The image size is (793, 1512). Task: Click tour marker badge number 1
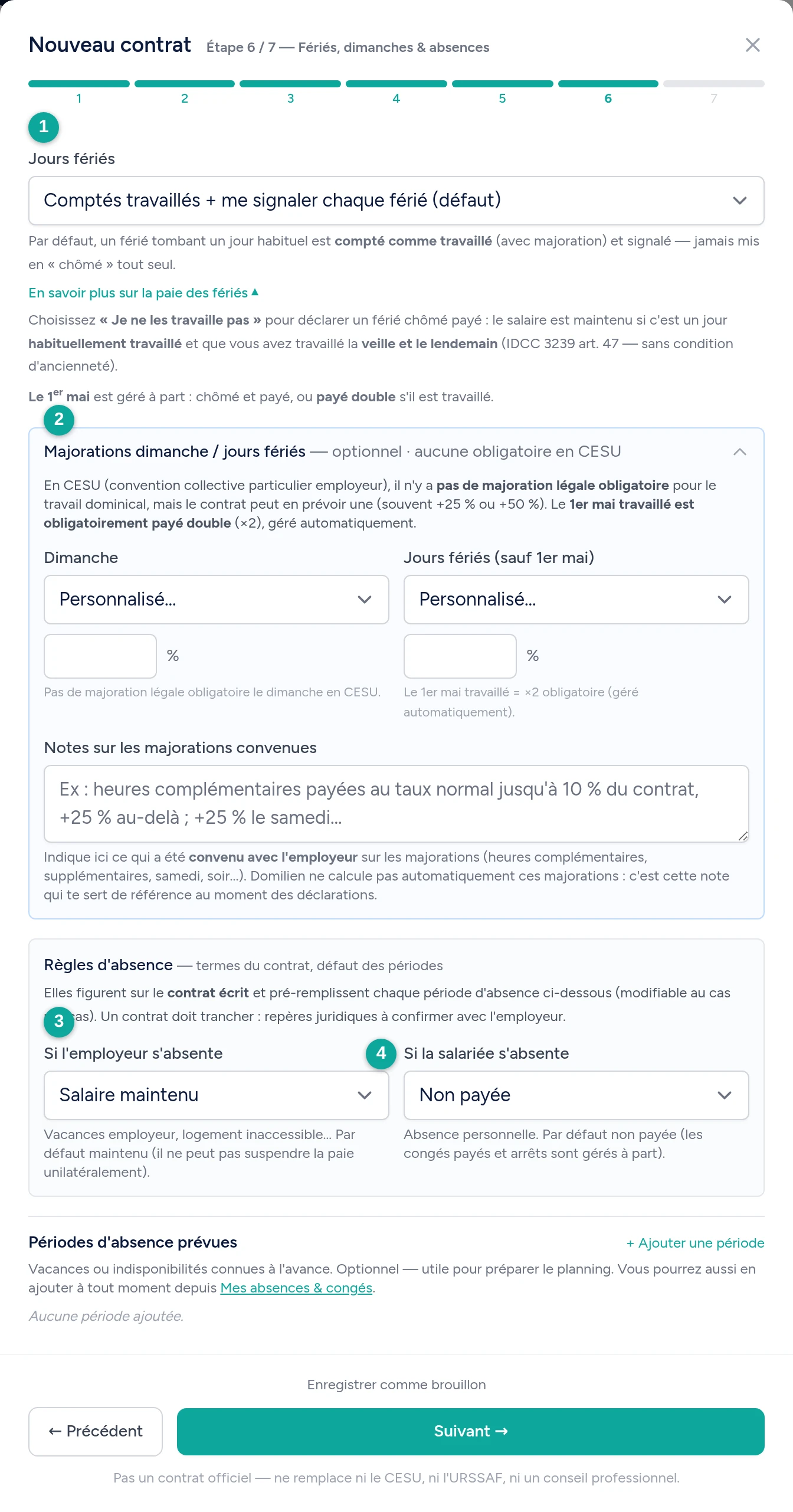pyautogui.click(x=44, y=127)
